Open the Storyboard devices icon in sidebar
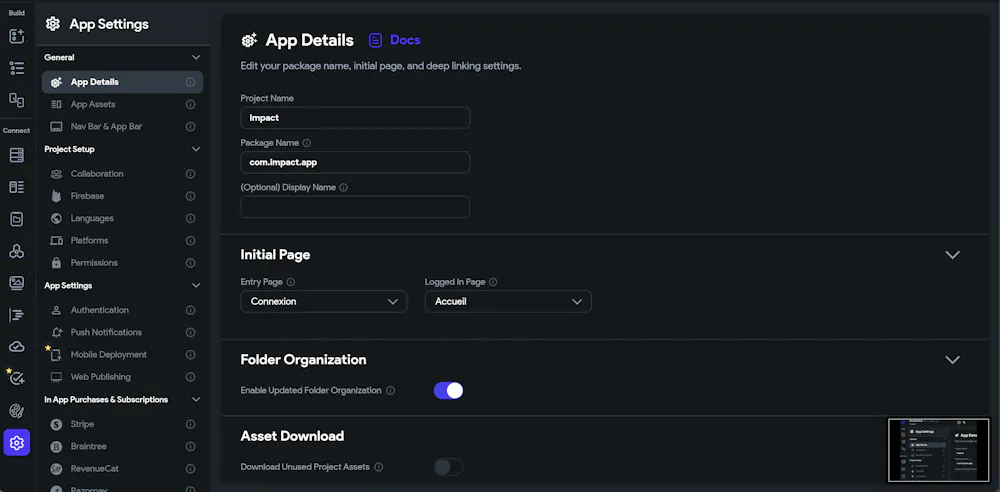Image resolution: width=1000 pixels, height=492 pixels. (x=17, y=100)
